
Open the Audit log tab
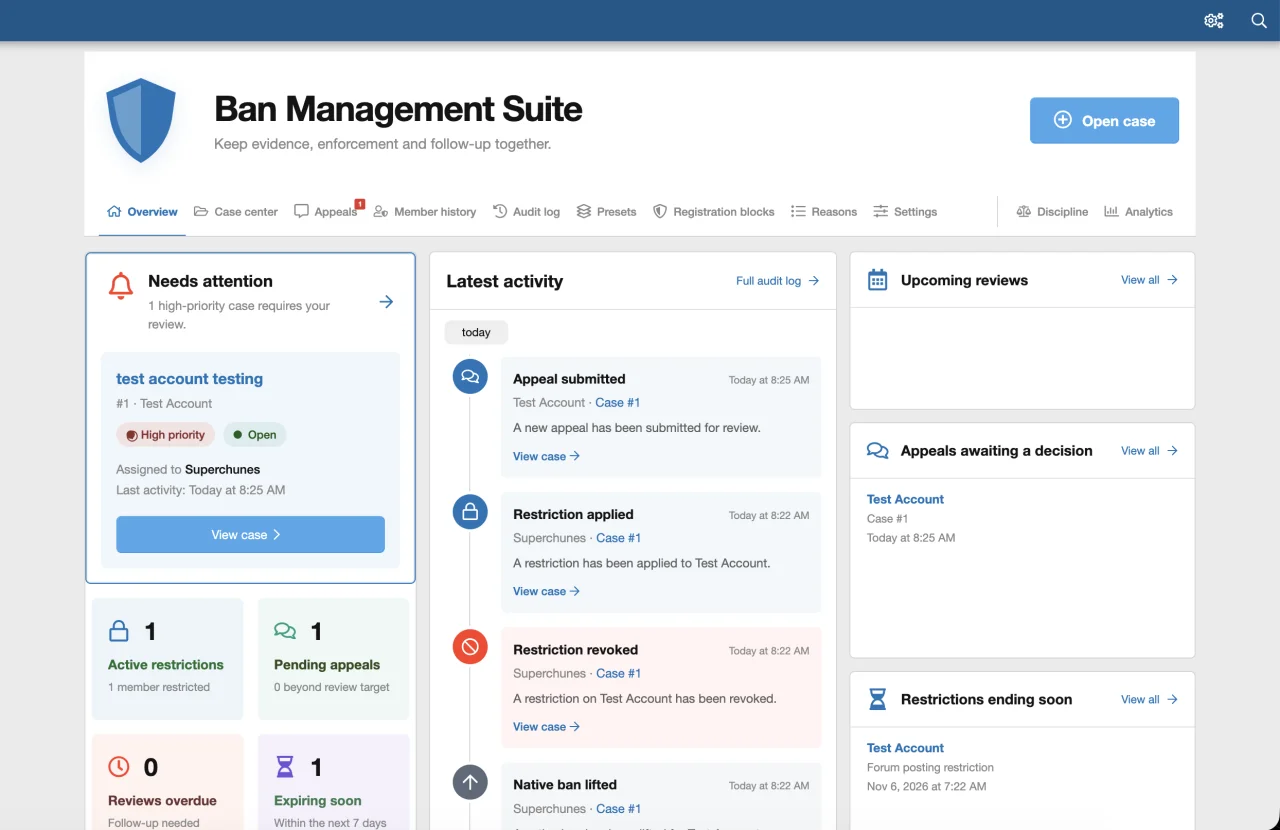pyautogui.click(x=526, y=212)
